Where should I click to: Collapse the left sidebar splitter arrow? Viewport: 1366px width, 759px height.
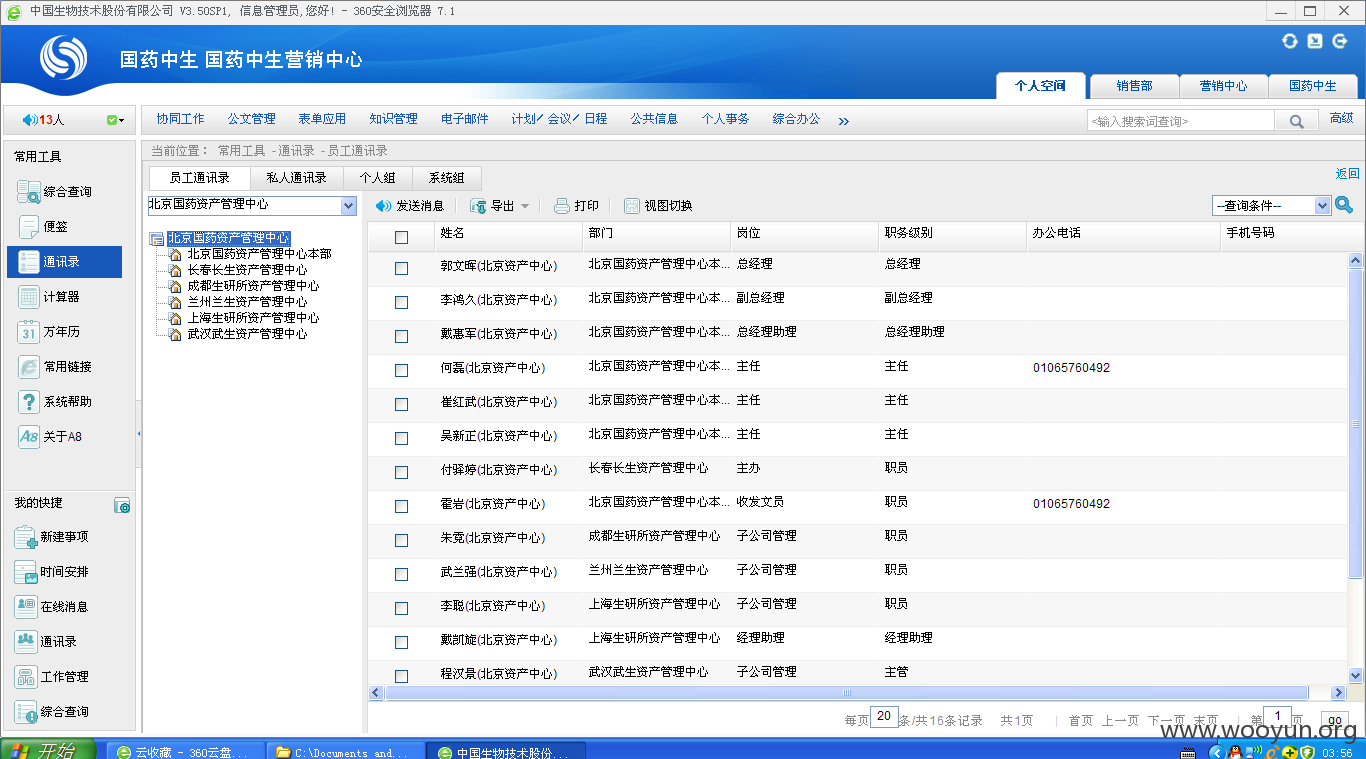[139, 434]
